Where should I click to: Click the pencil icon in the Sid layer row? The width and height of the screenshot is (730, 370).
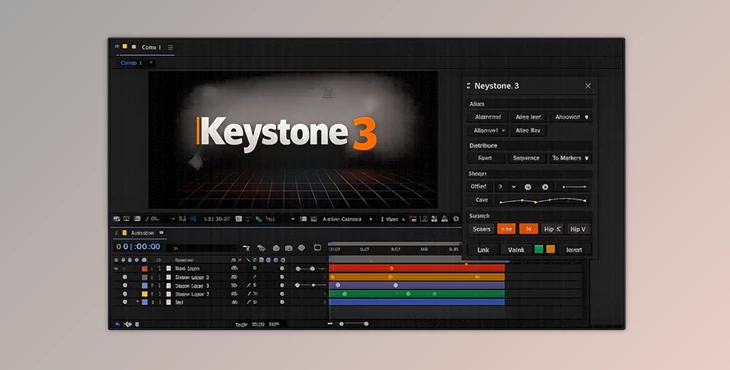(x=249, y=303)
